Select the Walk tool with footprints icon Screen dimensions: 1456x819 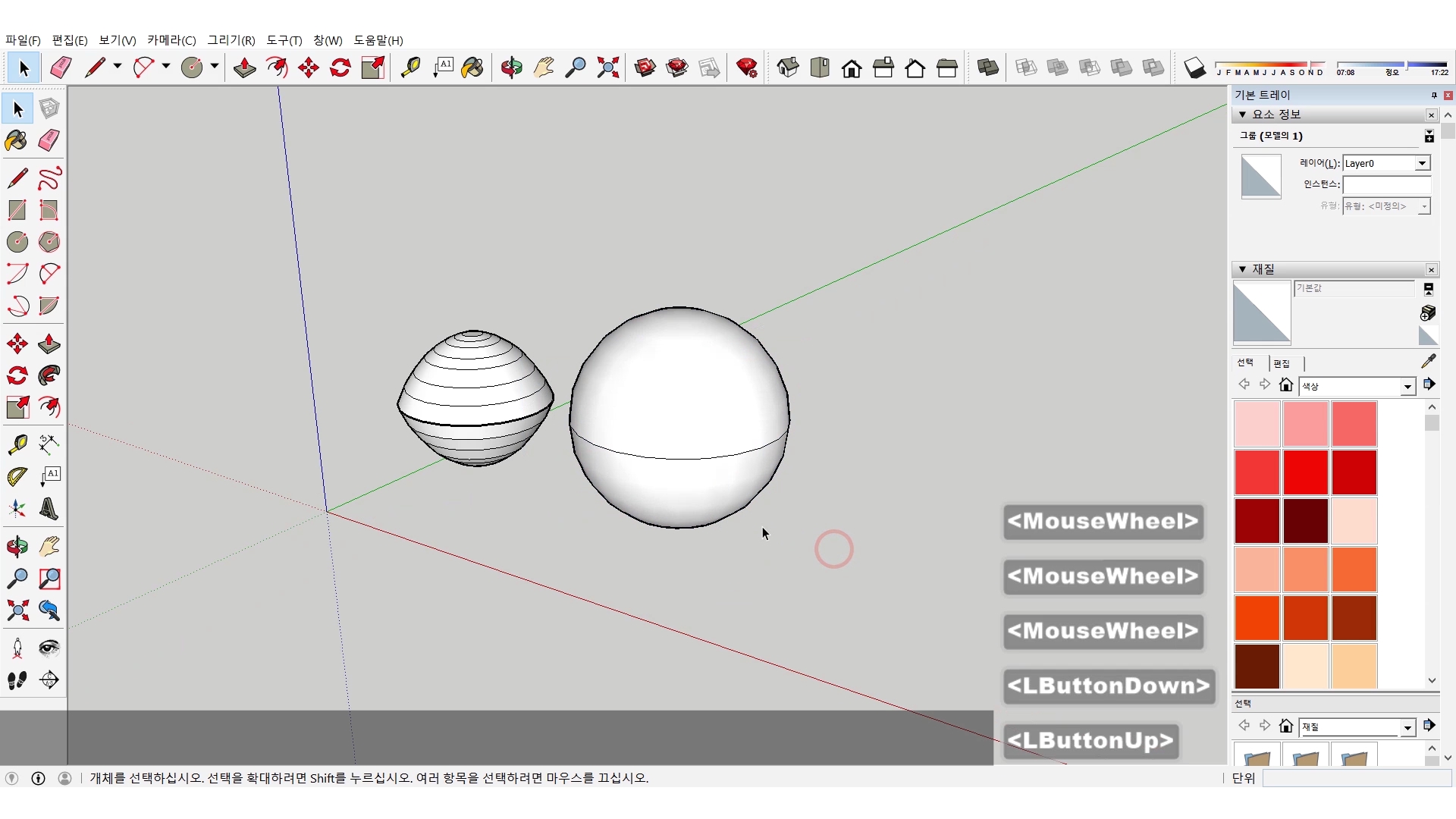pos(17,680)
